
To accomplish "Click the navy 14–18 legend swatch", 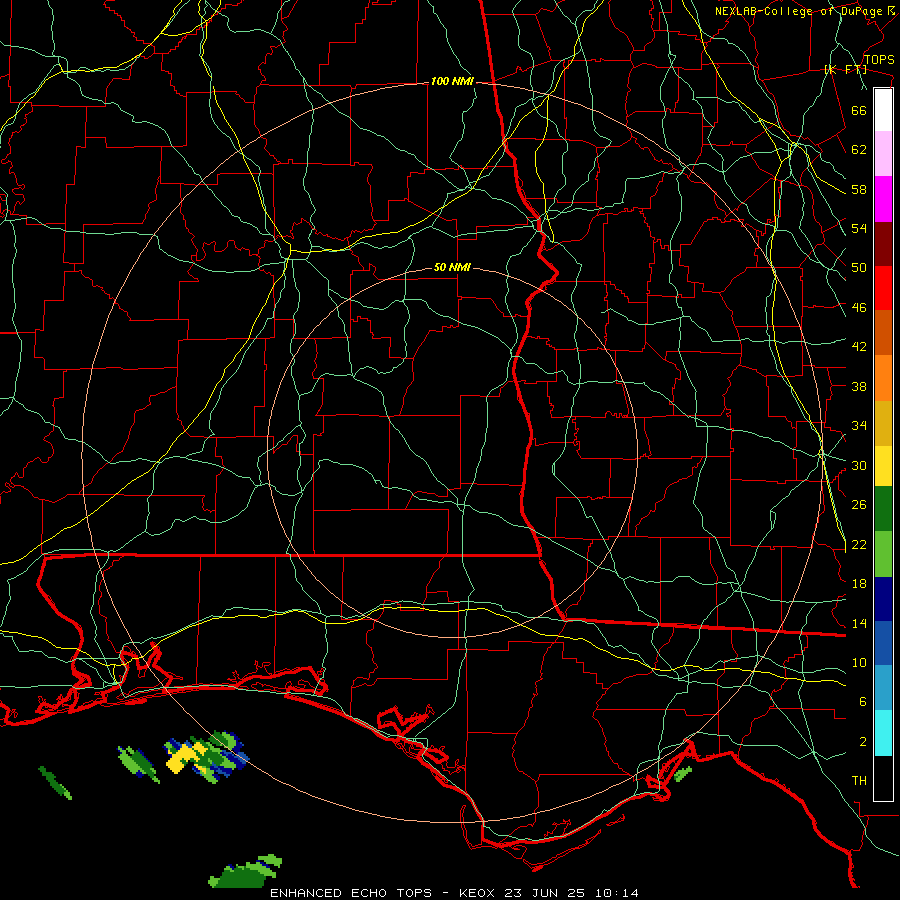I will (x=883, y=599).
